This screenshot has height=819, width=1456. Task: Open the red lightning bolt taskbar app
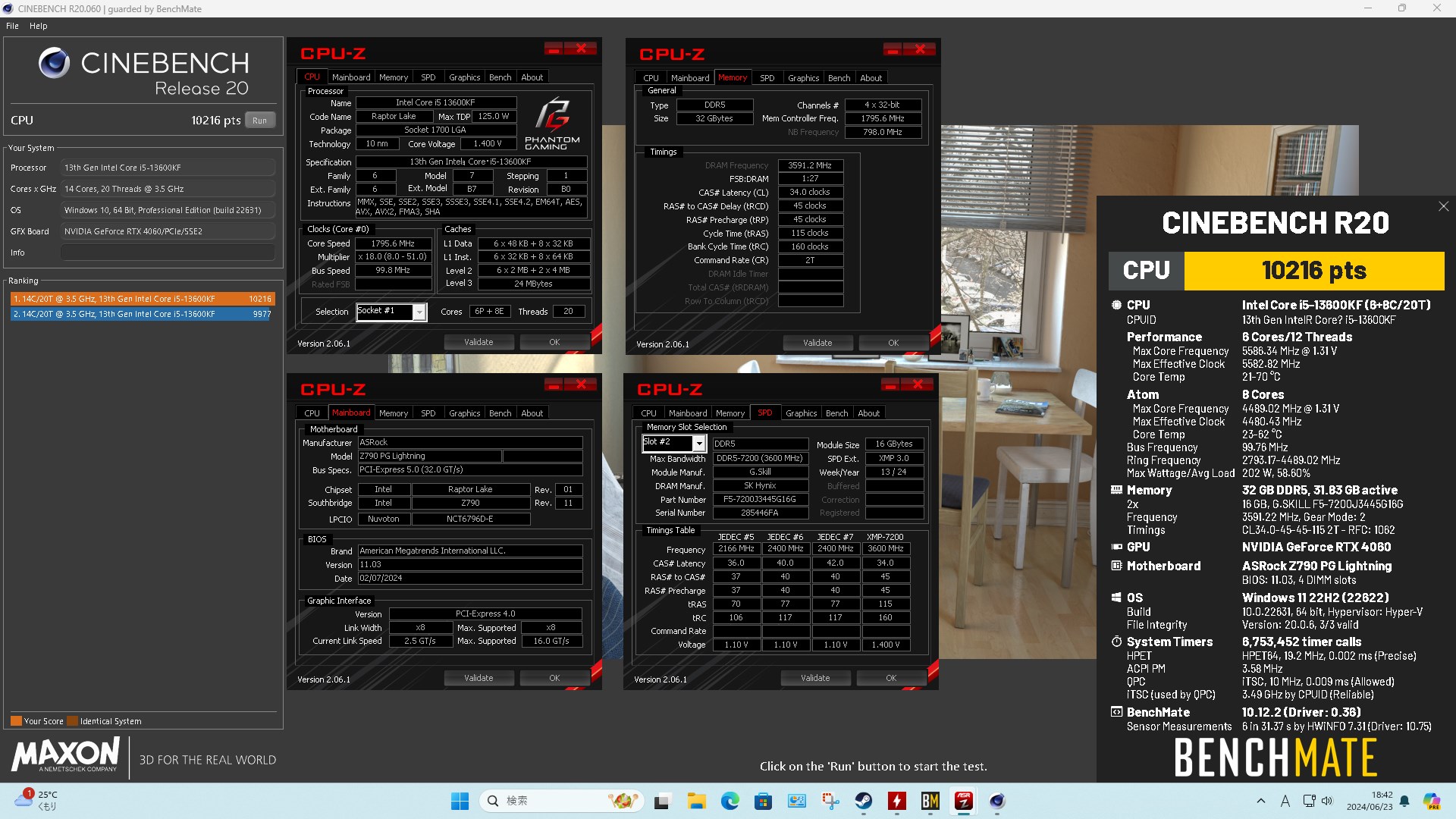tap(896, 801)
